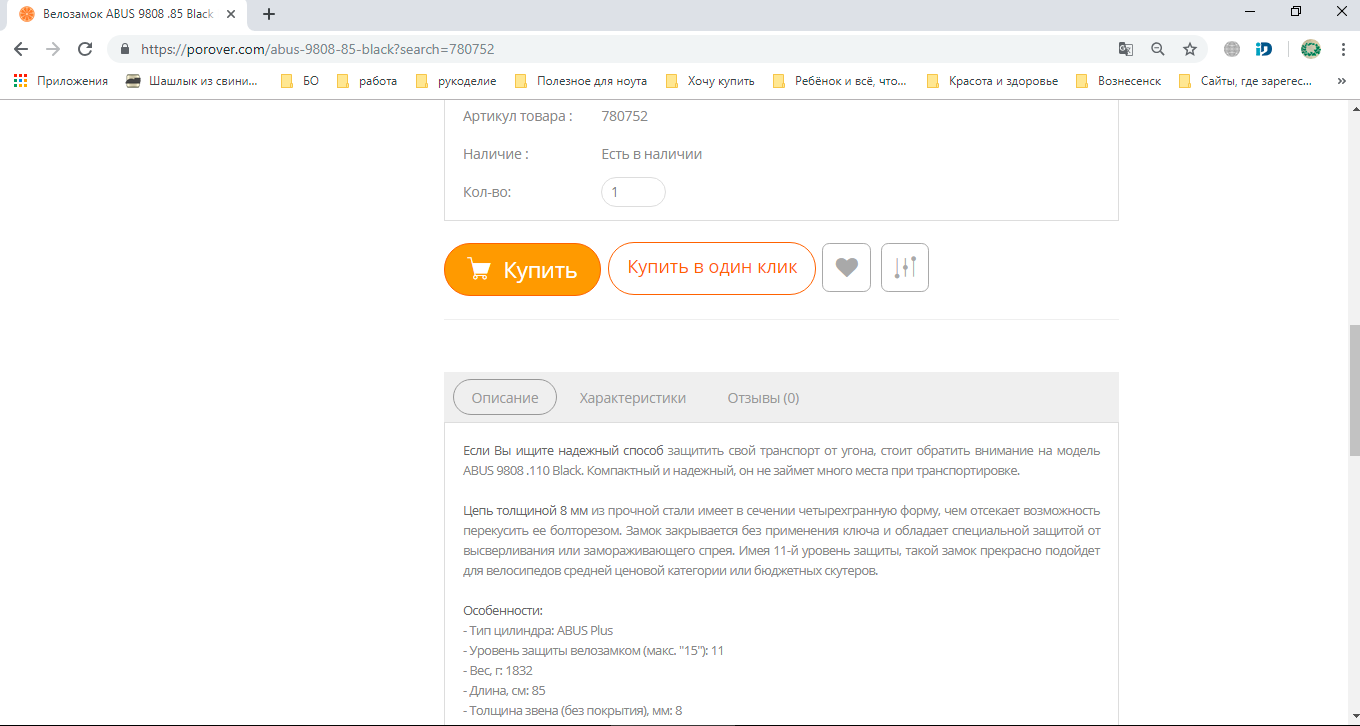Image resolution: width=1360 pixels, height=726 pixels.
Task: Click the Кол-во quantity input field
Action: tap(633, 192)
